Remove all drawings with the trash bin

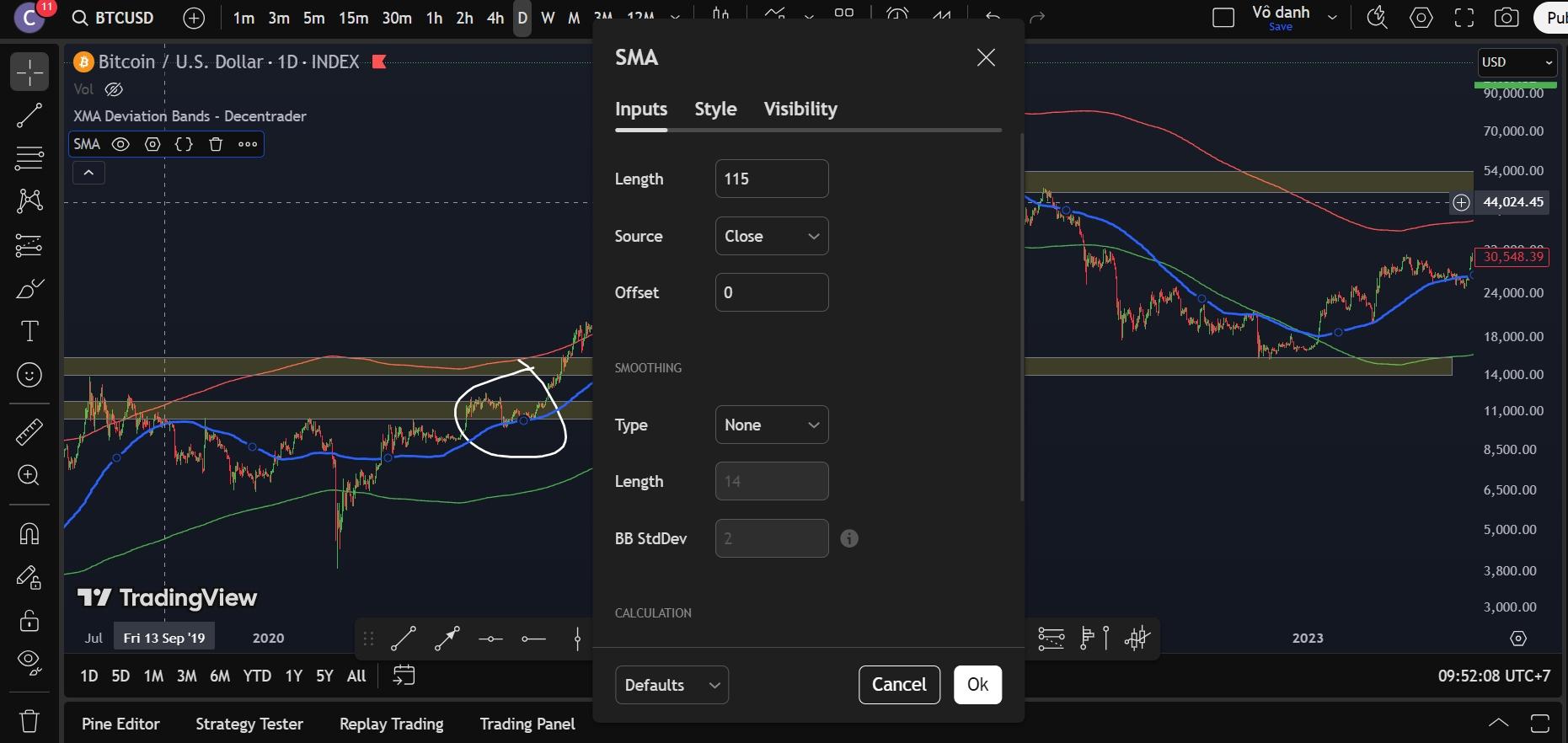click(x=29, y=721)
